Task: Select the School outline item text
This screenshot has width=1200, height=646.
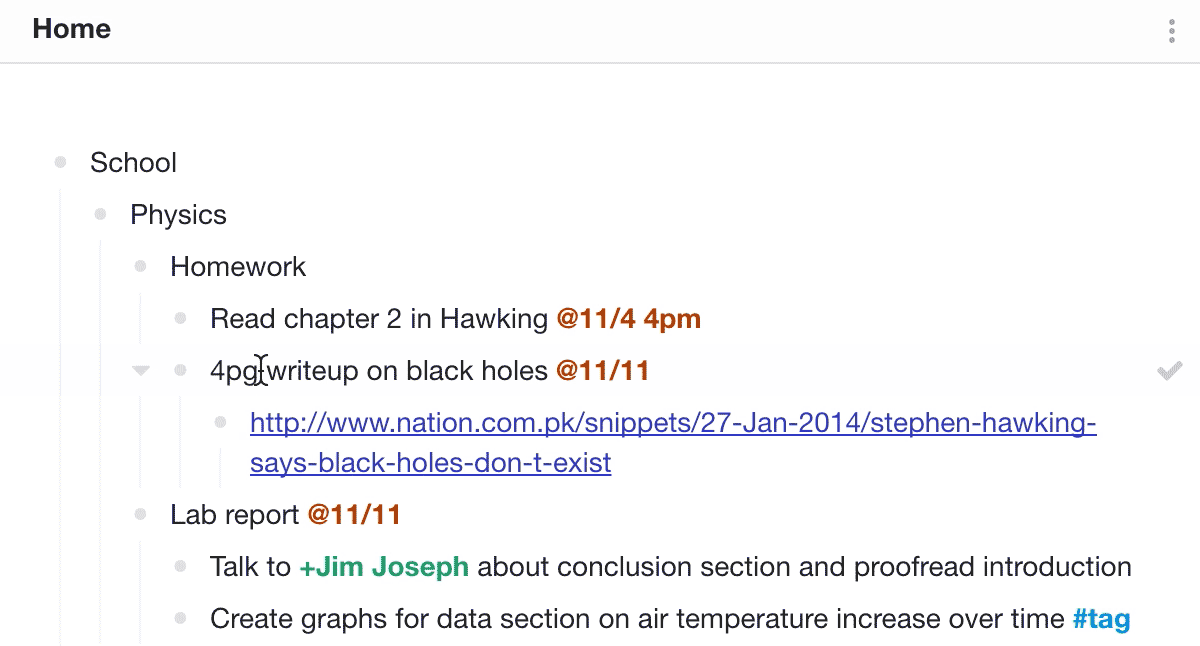Action: (x=133, y=163)
